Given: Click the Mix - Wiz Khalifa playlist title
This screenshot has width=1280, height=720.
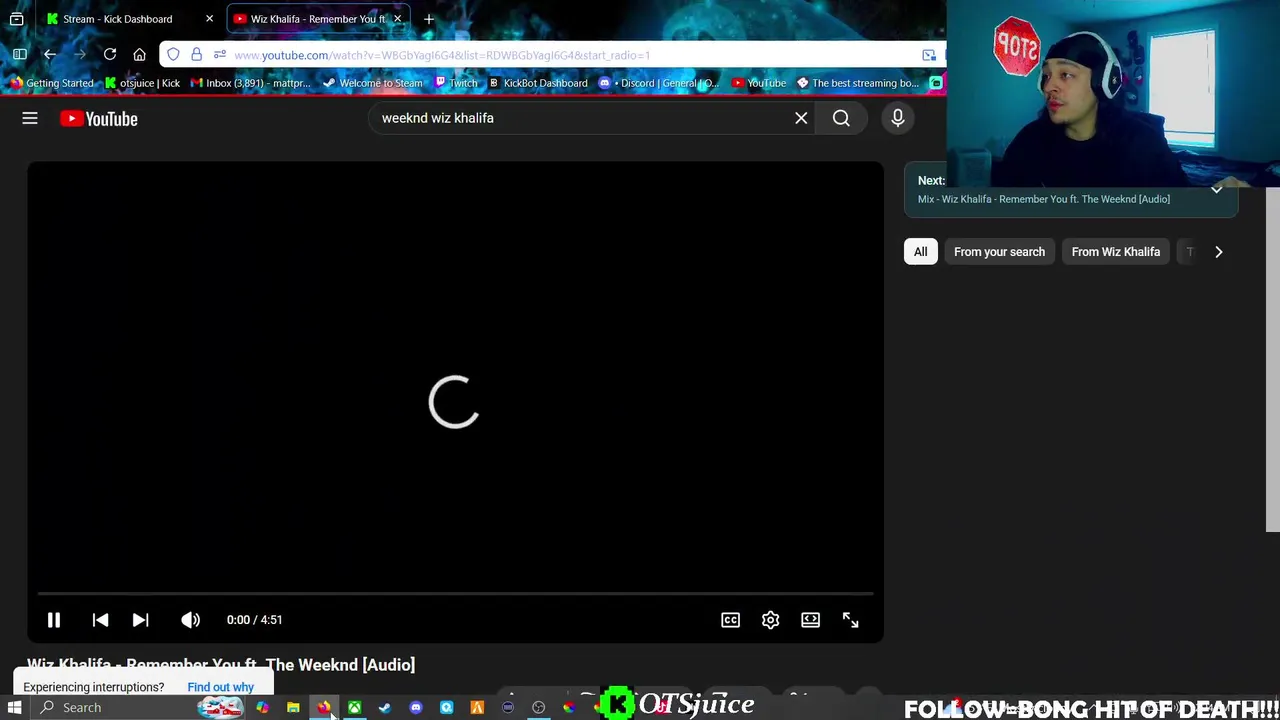Looking at the screenshot, I should coord(1044,199).
